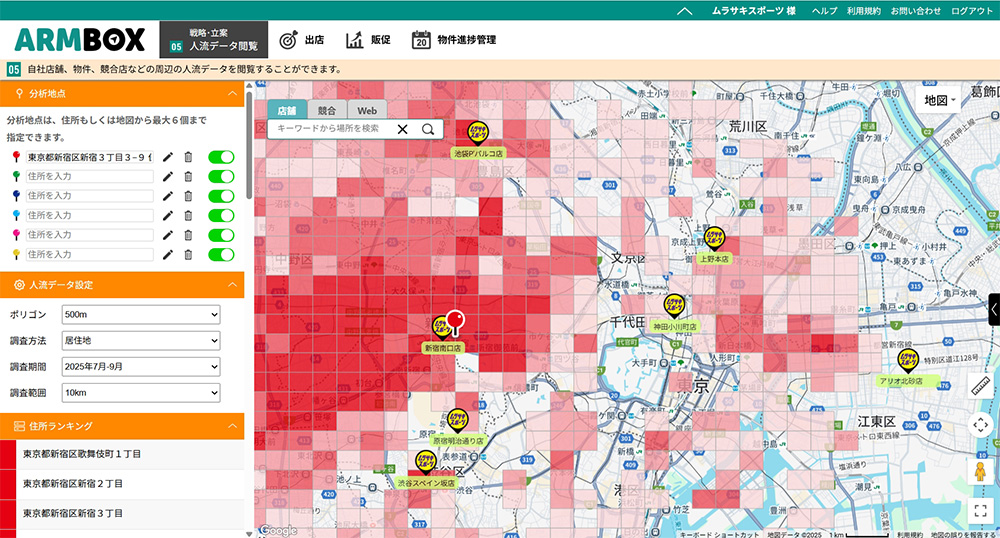The width and height of the screenshot is (1000, 538).
Task: Clear the map search with the X icon
Action: tap(403, 129)
